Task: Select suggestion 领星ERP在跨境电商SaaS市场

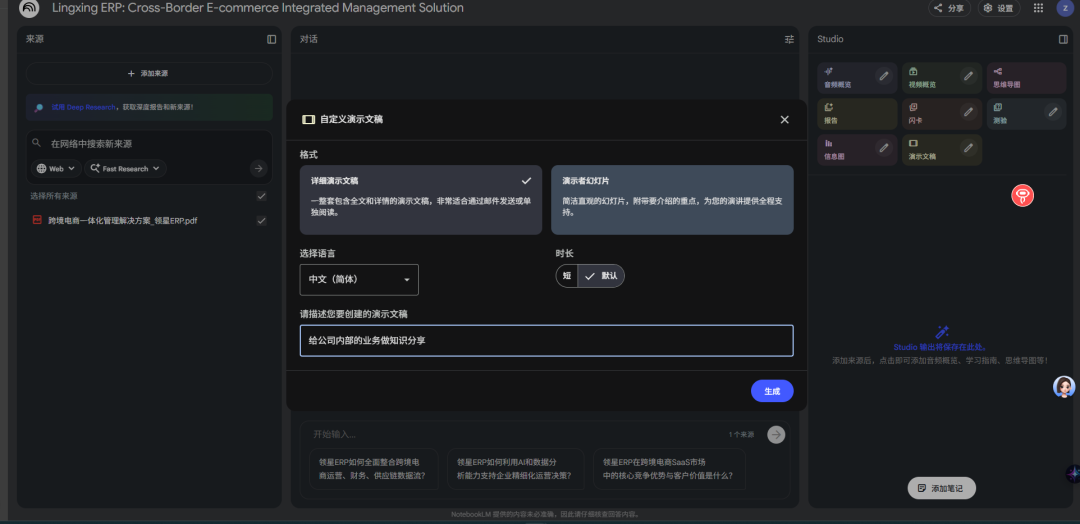Action: click(x=669, y=469)
